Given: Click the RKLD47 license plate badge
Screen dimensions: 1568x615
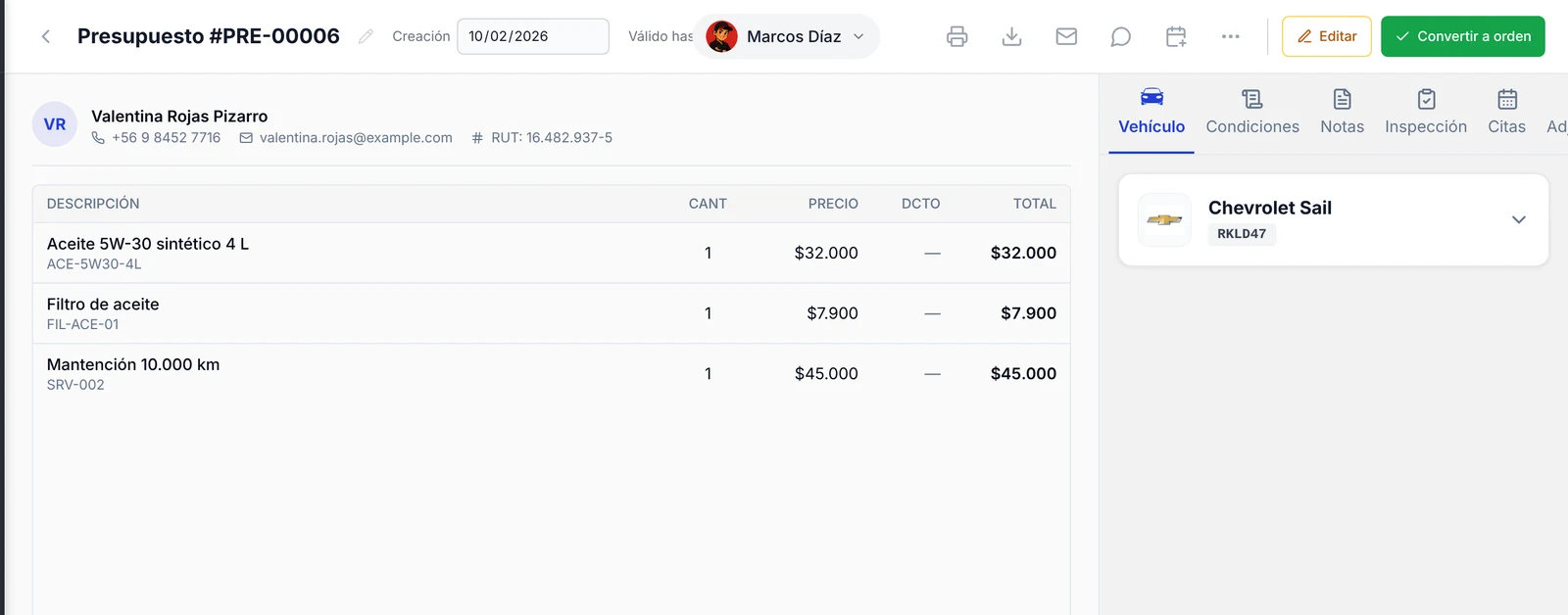Looking at the screenshot, I should point(1242,234).
